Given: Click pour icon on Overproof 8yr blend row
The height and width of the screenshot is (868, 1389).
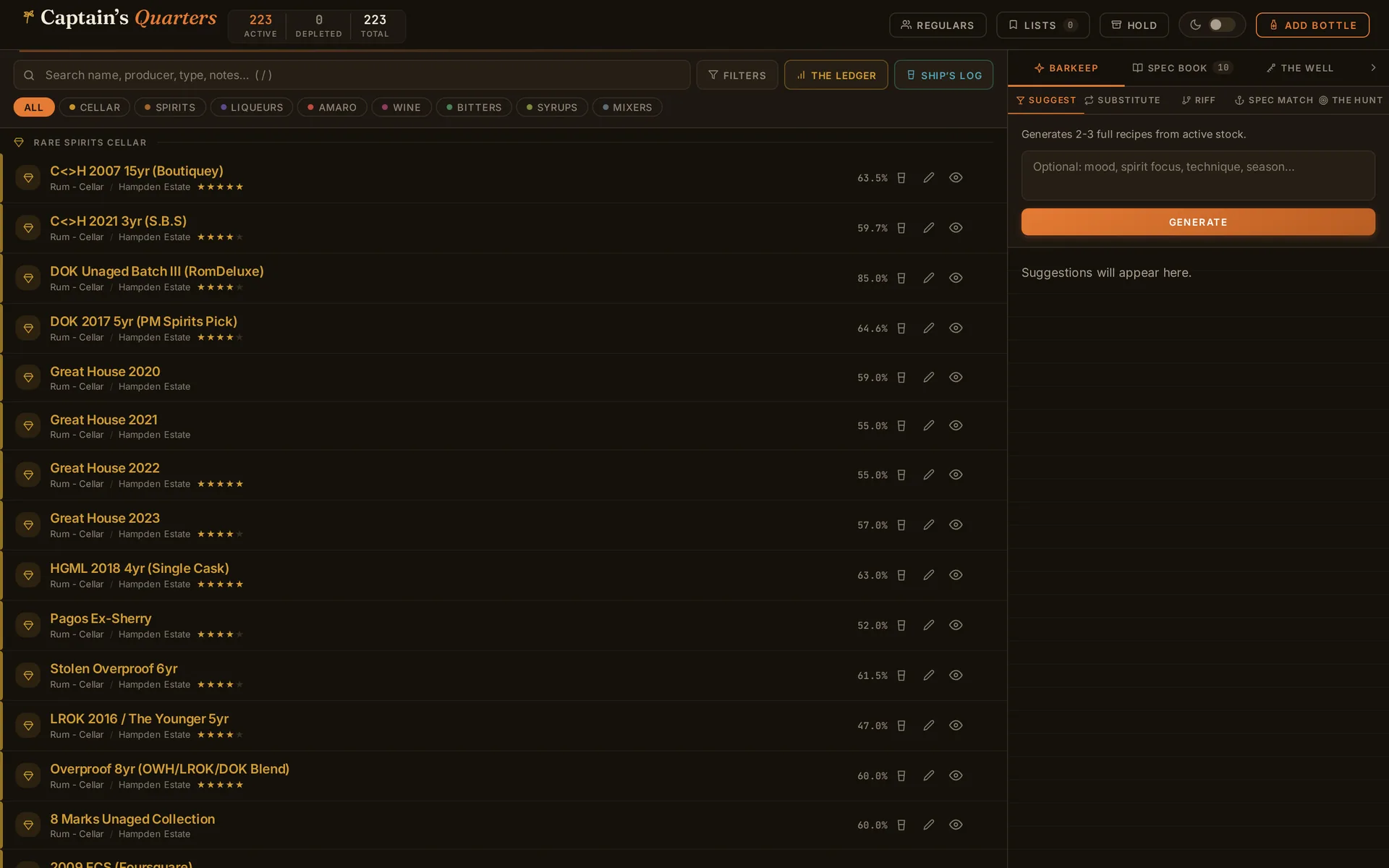Looking at the screenshot, I should point(901,775).
